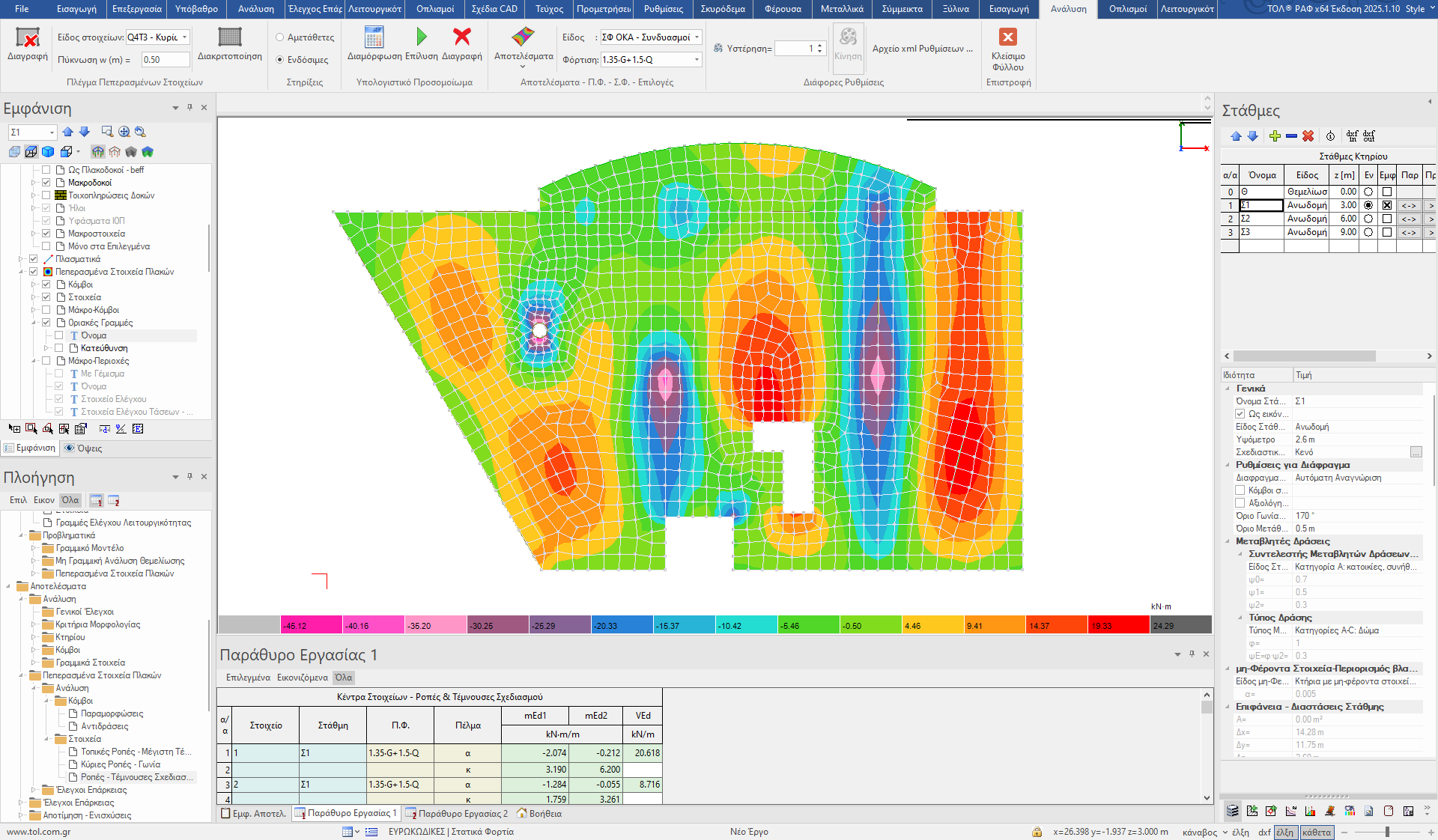This screenshot has height=840, width=1438.
Task: Enable the Ως εικόν... property checkbox
Action: click(1240, 414)
